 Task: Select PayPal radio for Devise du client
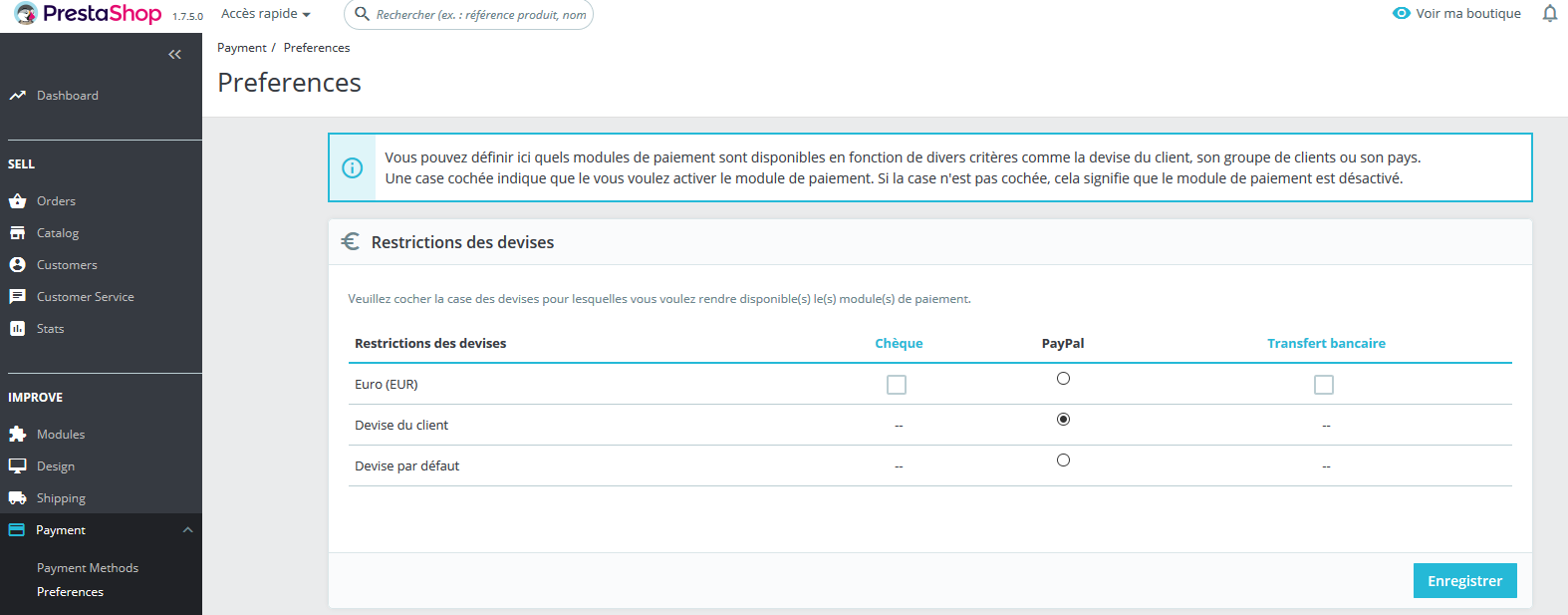coord(1063,420)
